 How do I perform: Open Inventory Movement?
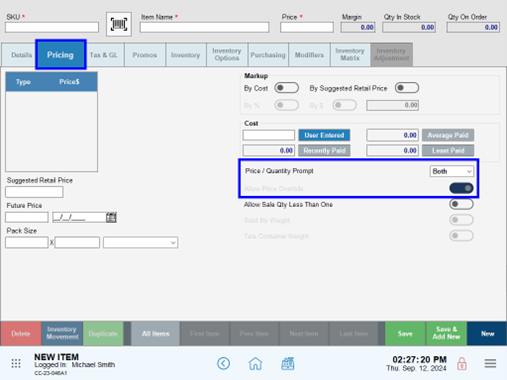tap(62, 333)
